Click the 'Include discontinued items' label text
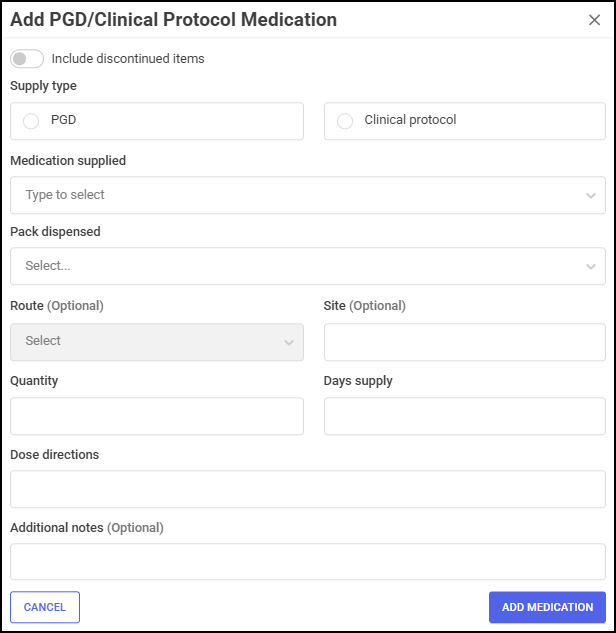Screen dimensions: 616x633 click(x=128, y=59)
